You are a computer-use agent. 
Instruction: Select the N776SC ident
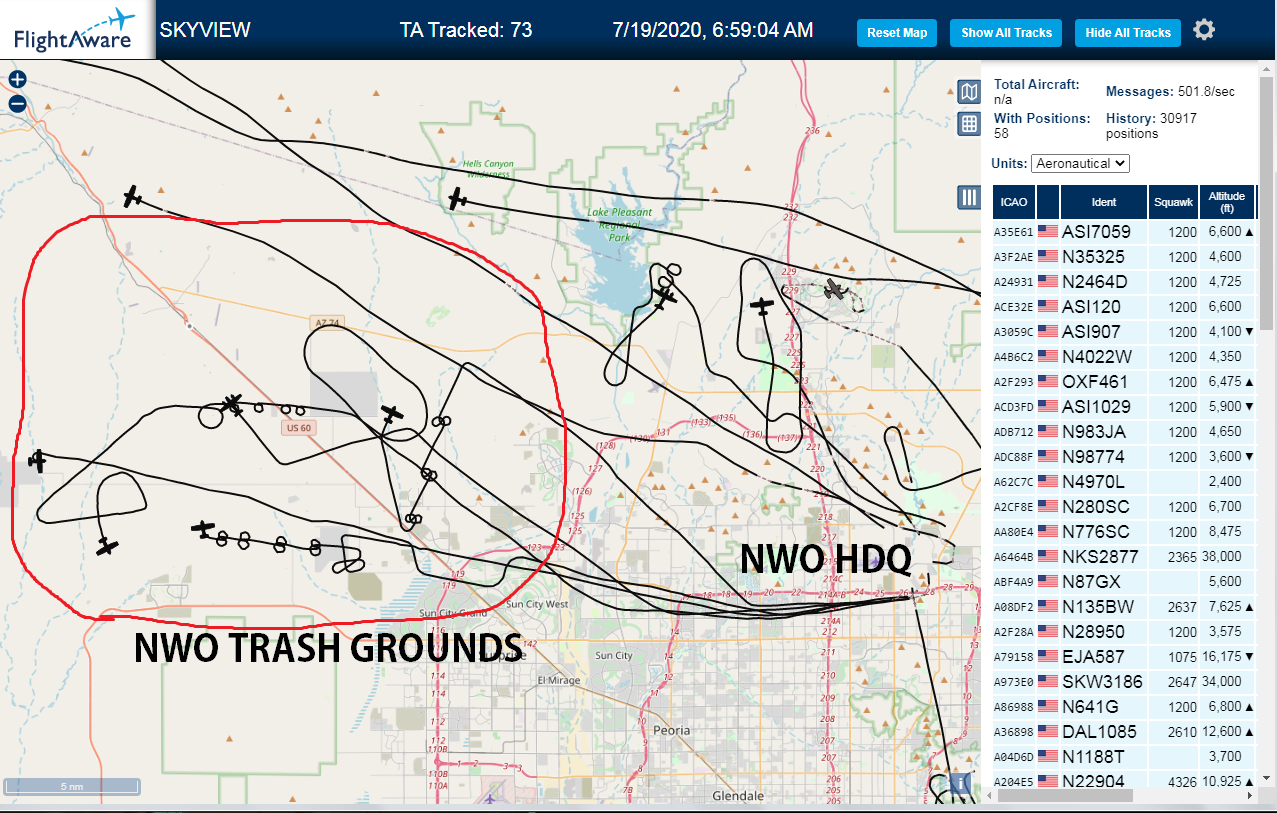point(1096,531)
